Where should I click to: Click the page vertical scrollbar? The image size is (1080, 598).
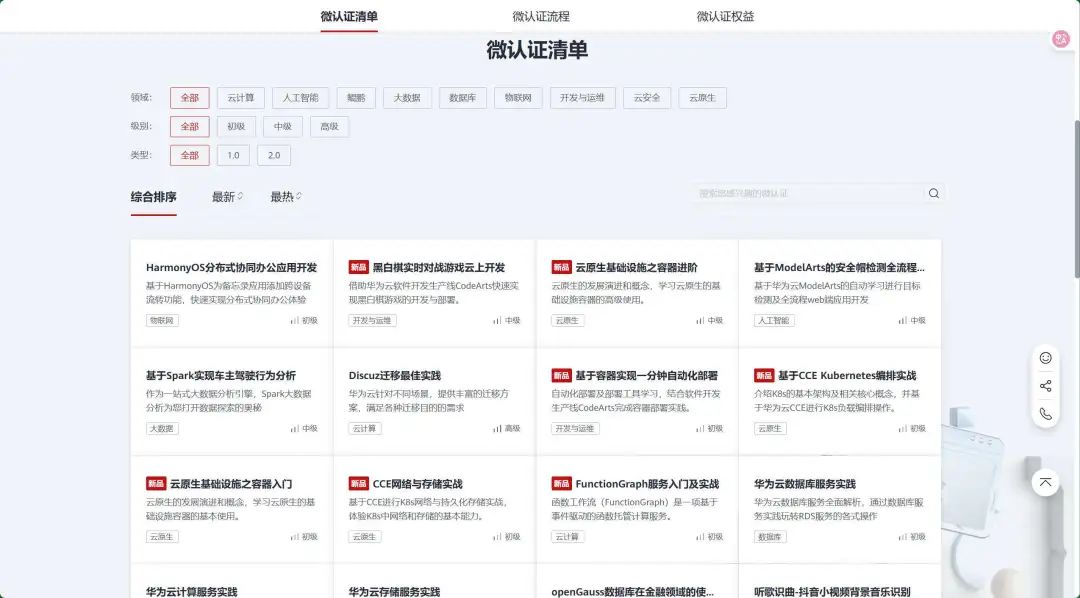pos(1076,200)
